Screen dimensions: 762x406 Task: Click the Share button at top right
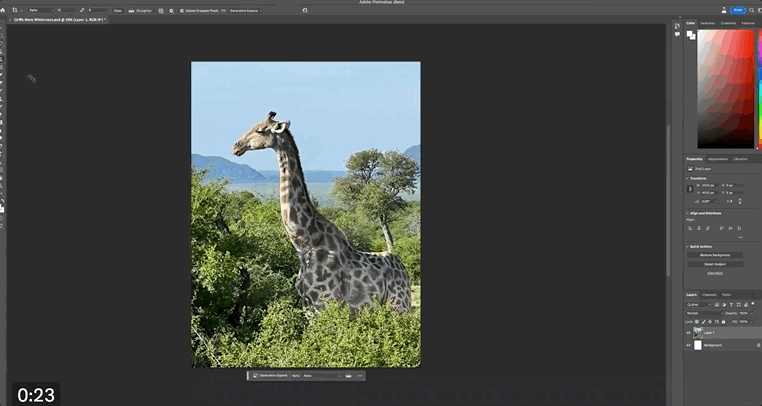pyautogui.click(x=739, y=10)
